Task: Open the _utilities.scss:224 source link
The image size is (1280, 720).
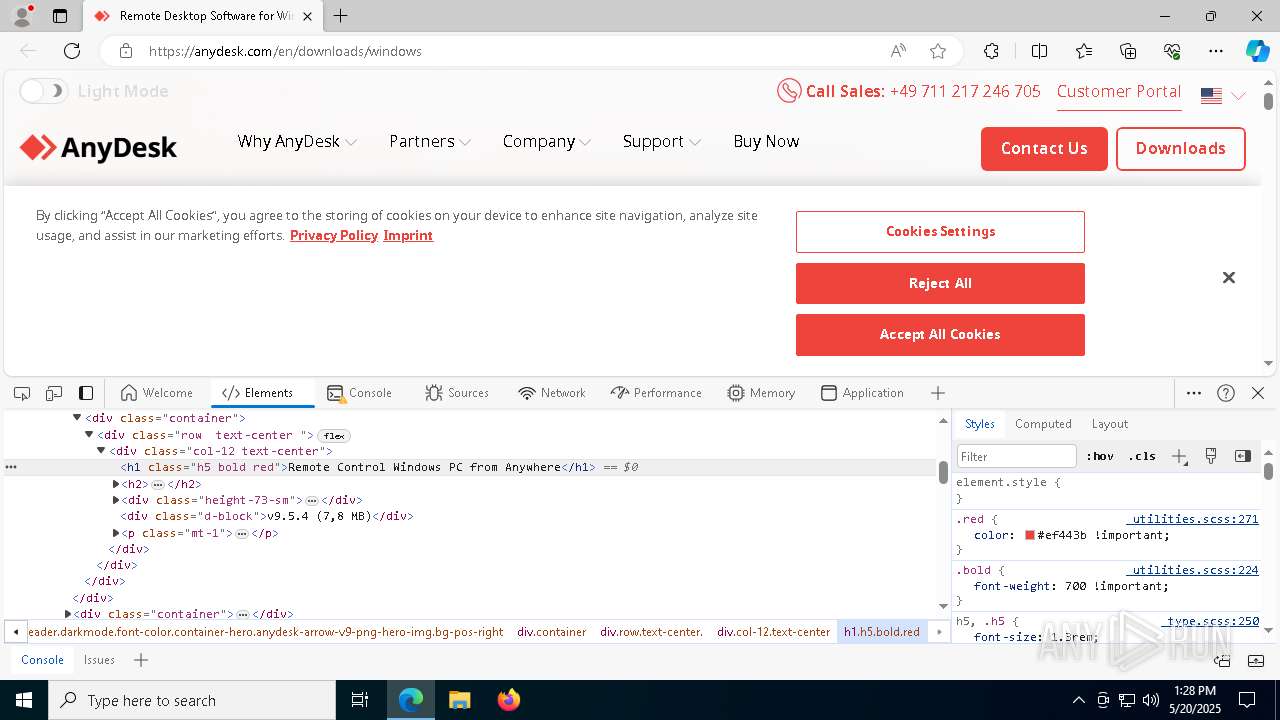Action: tap(1192, 570)
